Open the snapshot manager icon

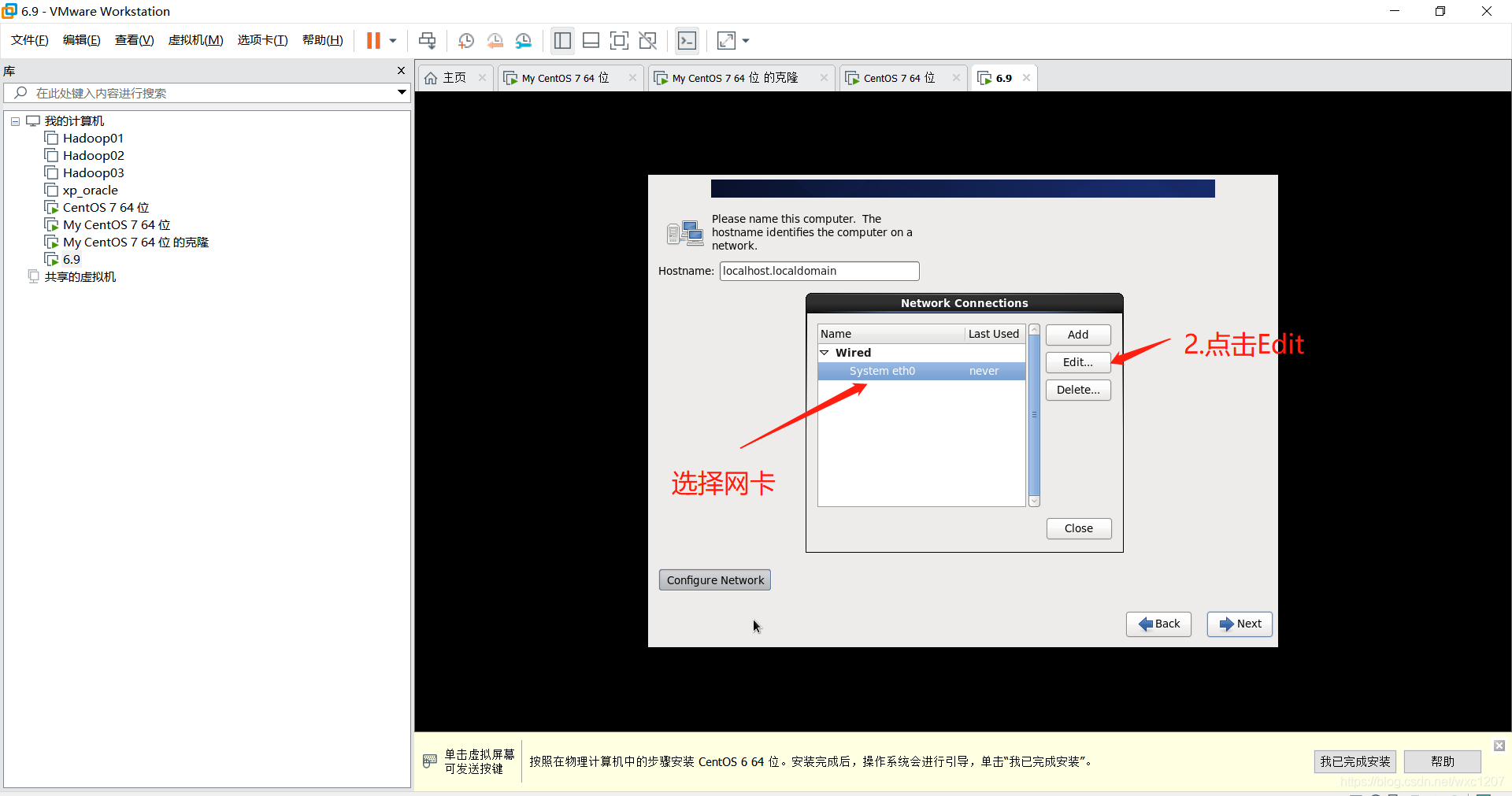(524, 40)
